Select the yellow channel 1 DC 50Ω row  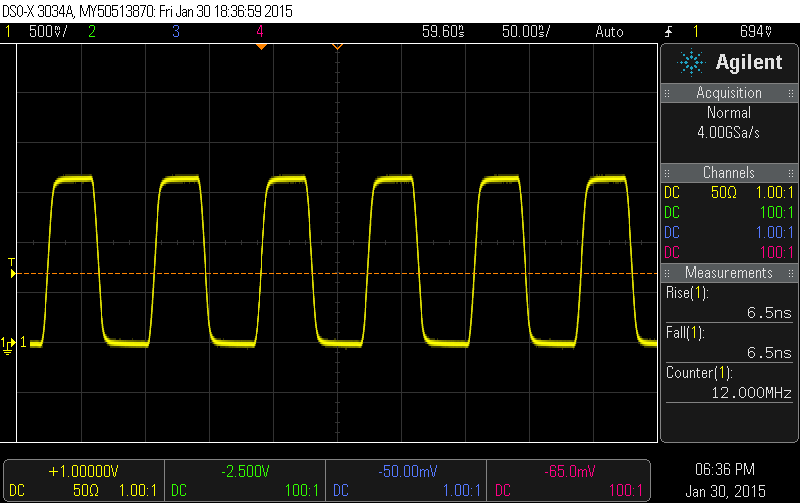point(729,193)
